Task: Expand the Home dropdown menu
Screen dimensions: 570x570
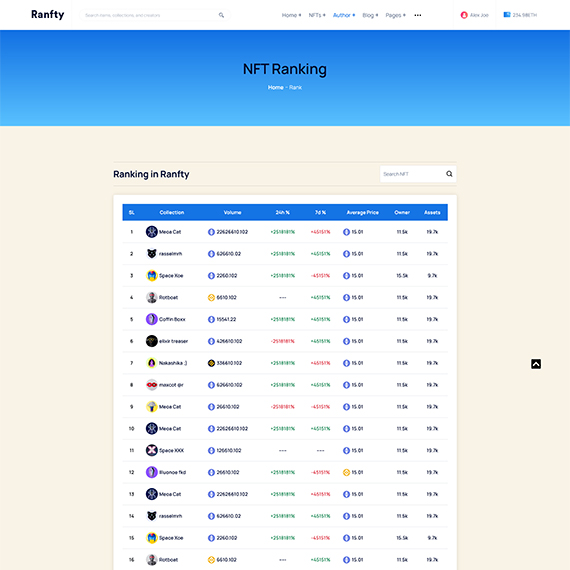Action: 292,15
